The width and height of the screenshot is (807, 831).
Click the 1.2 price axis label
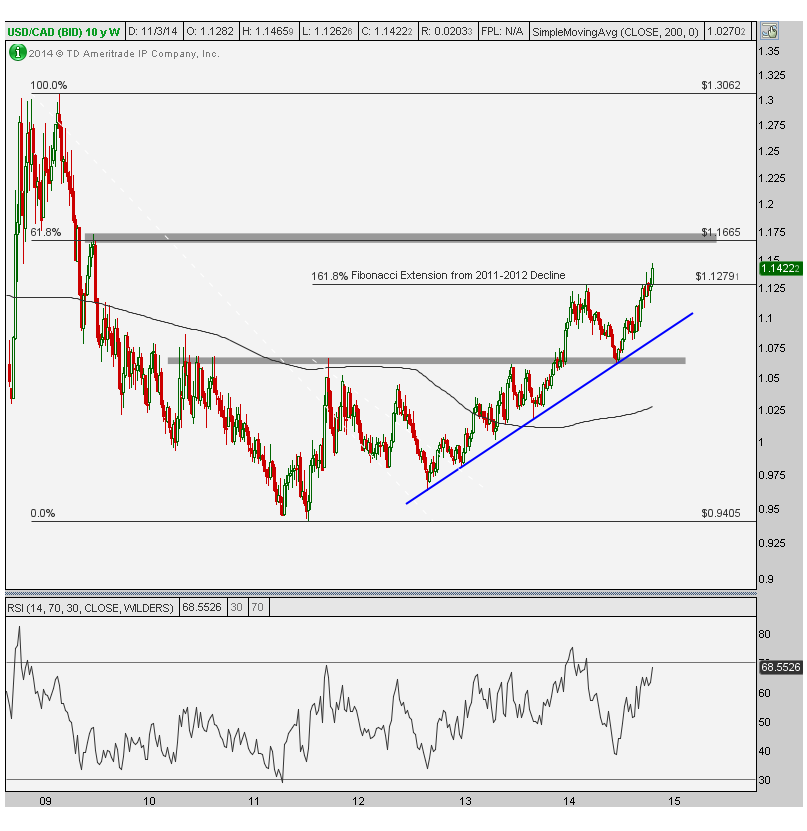pos(766,205)
